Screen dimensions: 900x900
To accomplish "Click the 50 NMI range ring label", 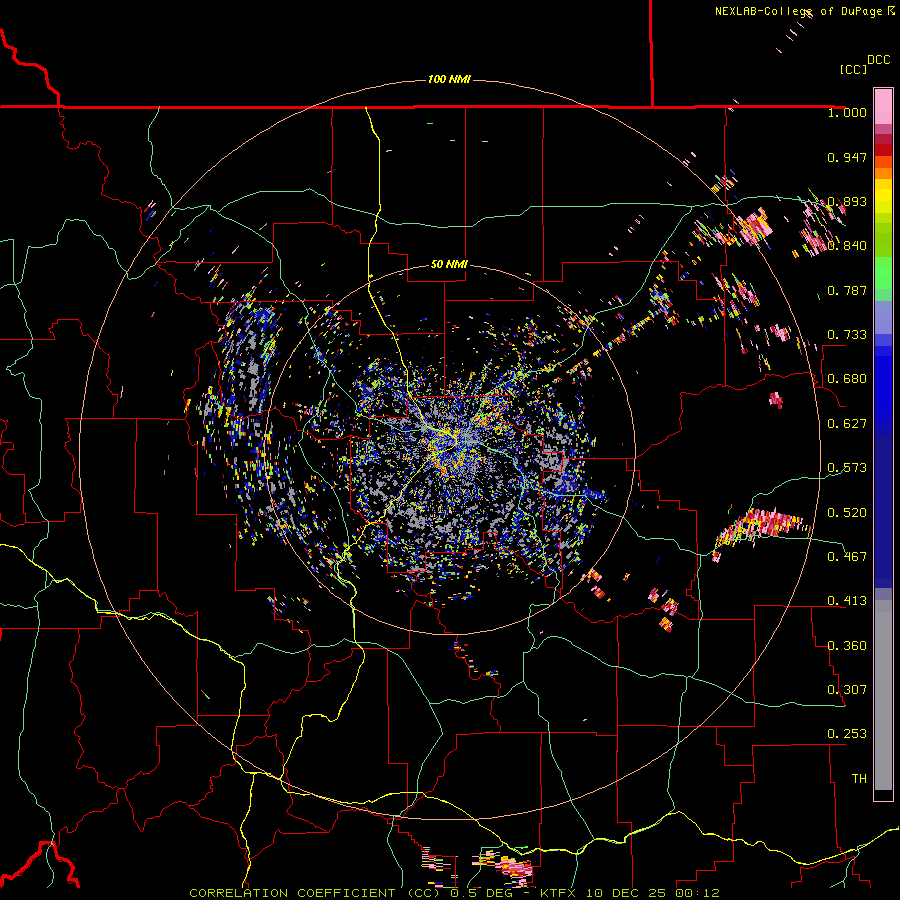I will point(449,265).
